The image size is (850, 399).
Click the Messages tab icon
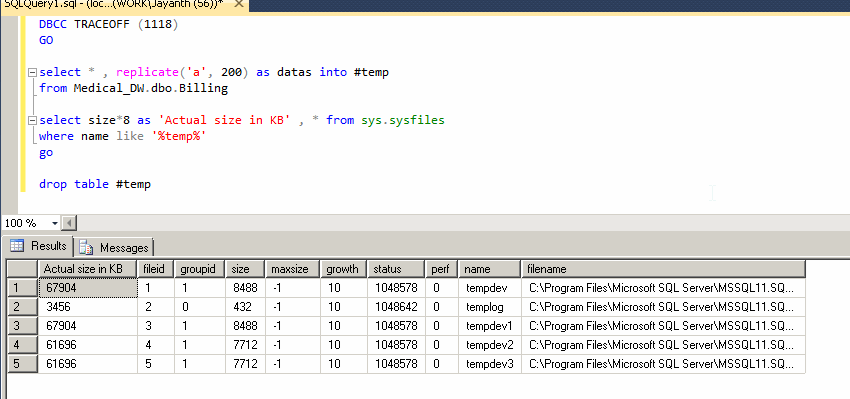[87, 247]
